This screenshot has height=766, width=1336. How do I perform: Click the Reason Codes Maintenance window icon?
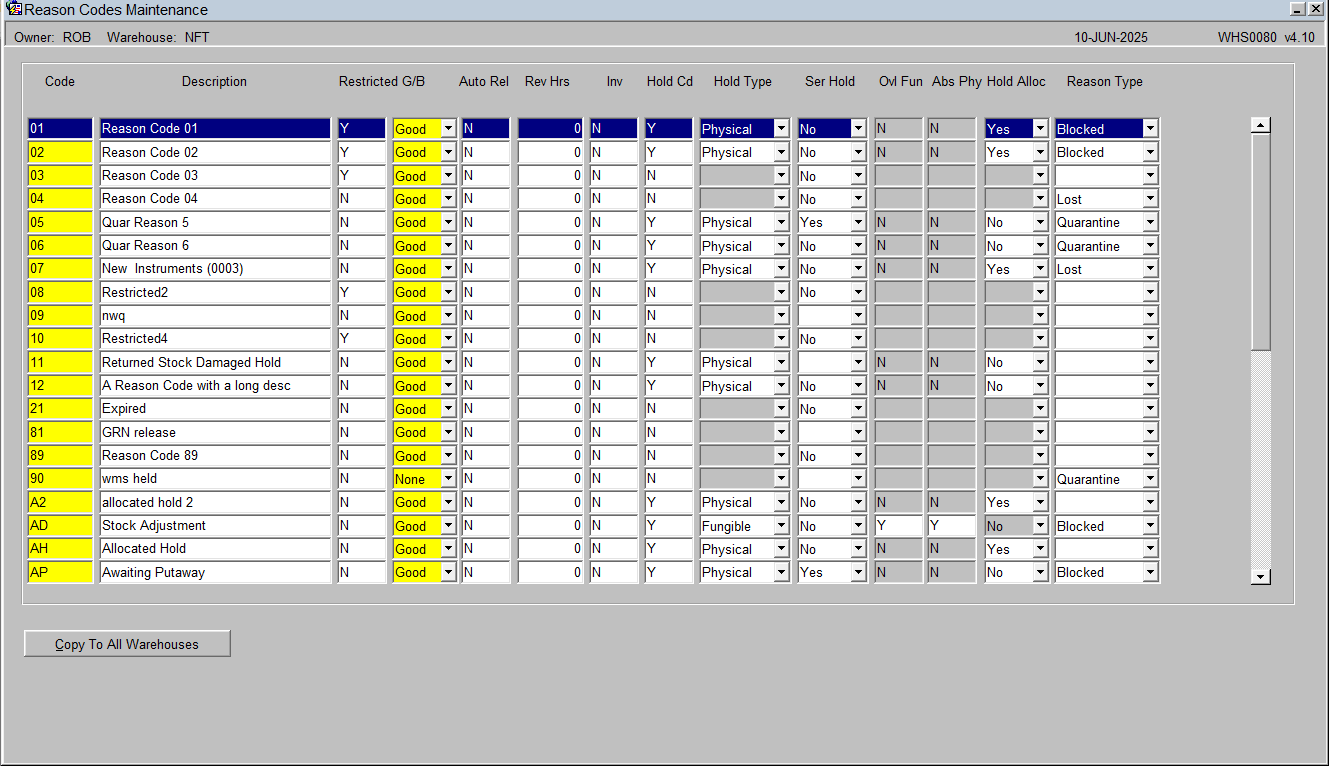[14, 9]
